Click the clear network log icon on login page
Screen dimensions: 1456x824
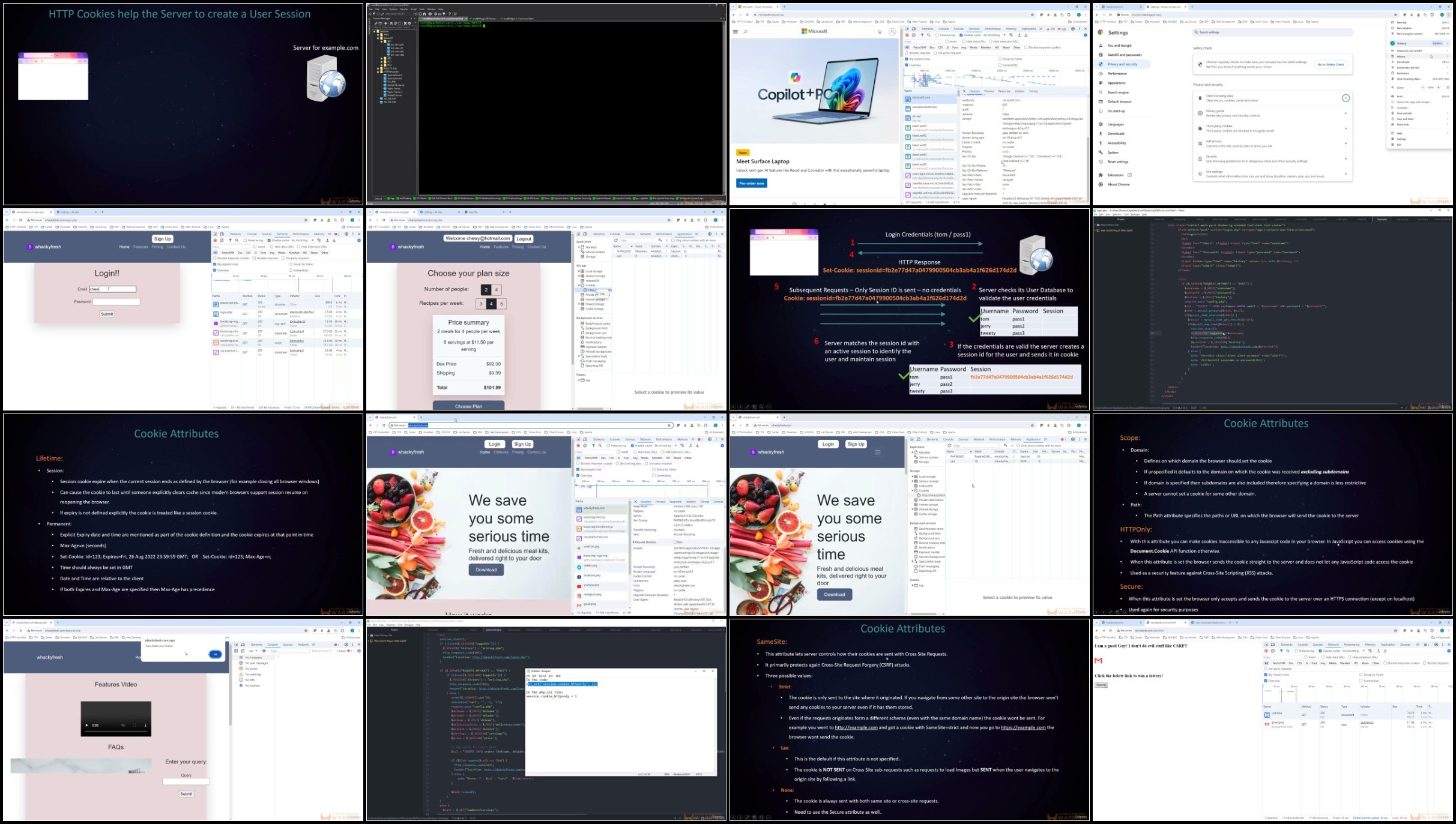pyautogui.click(x=222, y=240)
